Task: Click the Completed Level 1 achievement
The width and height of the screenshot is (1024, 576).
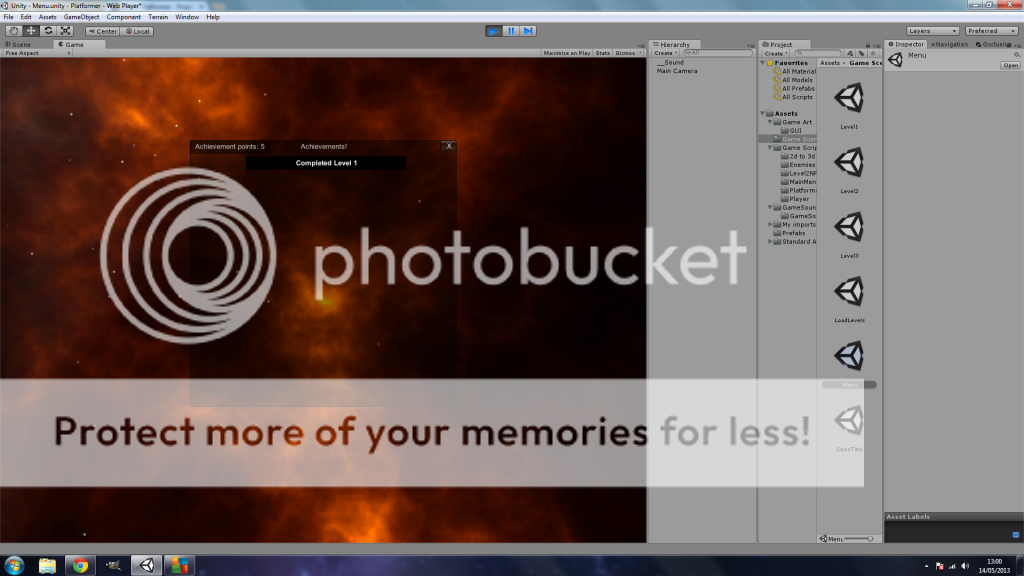Action: [x=326, y=163]
